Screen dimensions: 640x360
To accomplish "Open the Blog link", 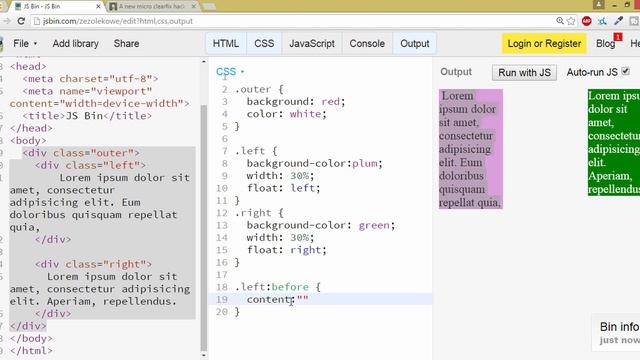I will click(605, 43).
